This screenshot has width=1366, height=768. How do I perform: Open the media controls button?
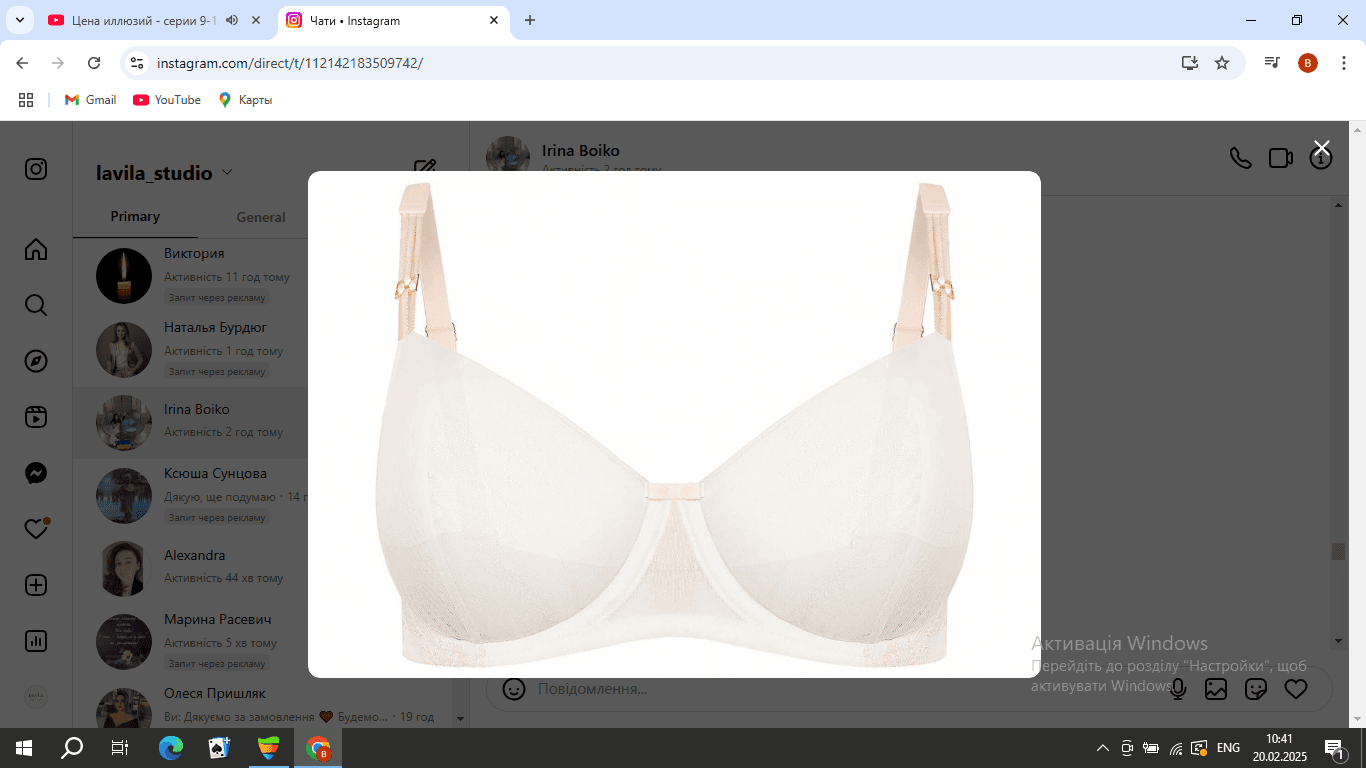point(1272,62)
